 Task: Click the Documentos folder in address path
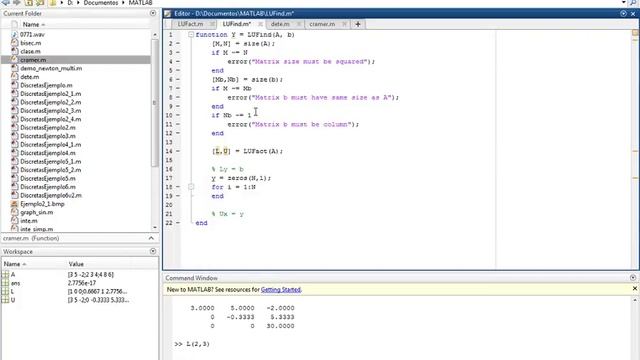tap(101, 3)
